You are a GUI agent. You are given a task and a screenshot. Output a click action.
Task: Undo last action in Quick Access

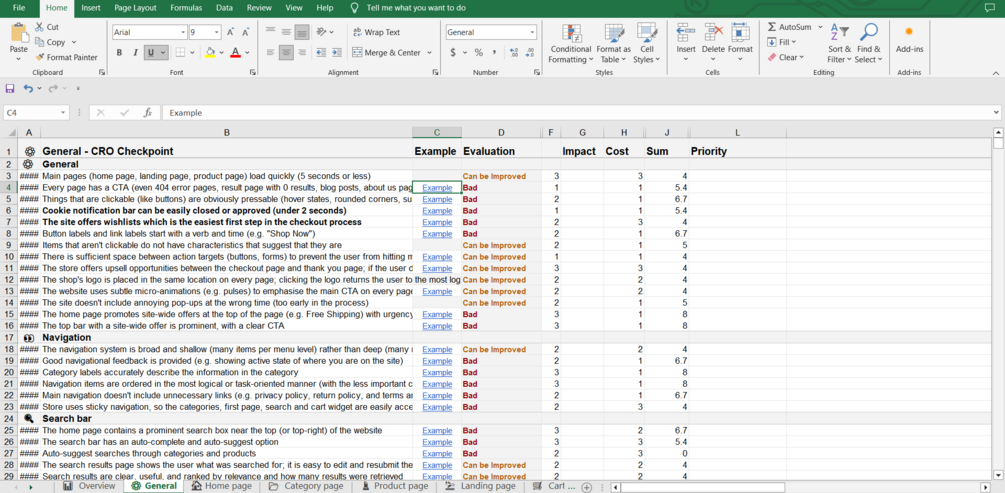point(28,88)
